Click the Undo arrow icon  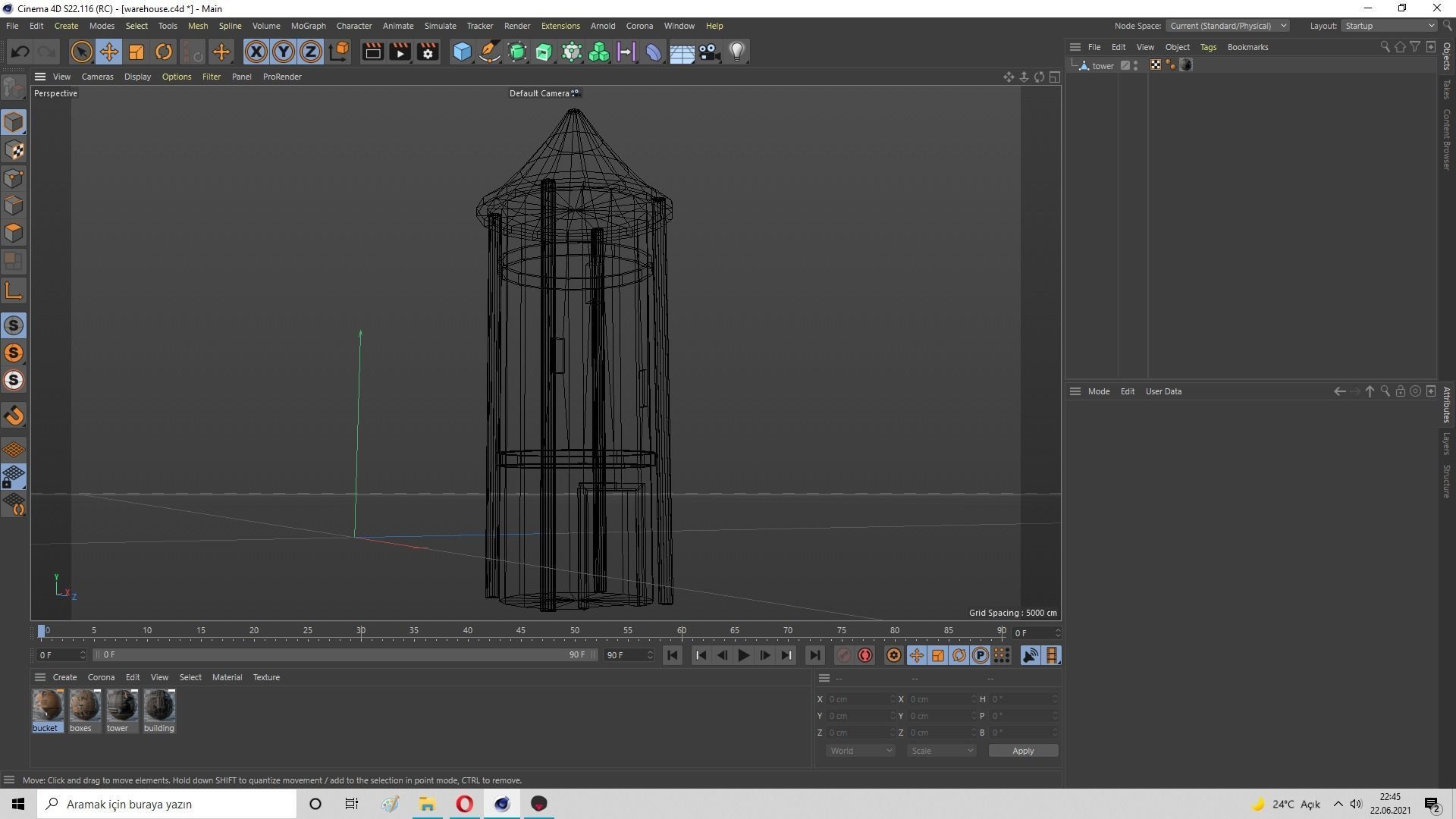(20, 52)
